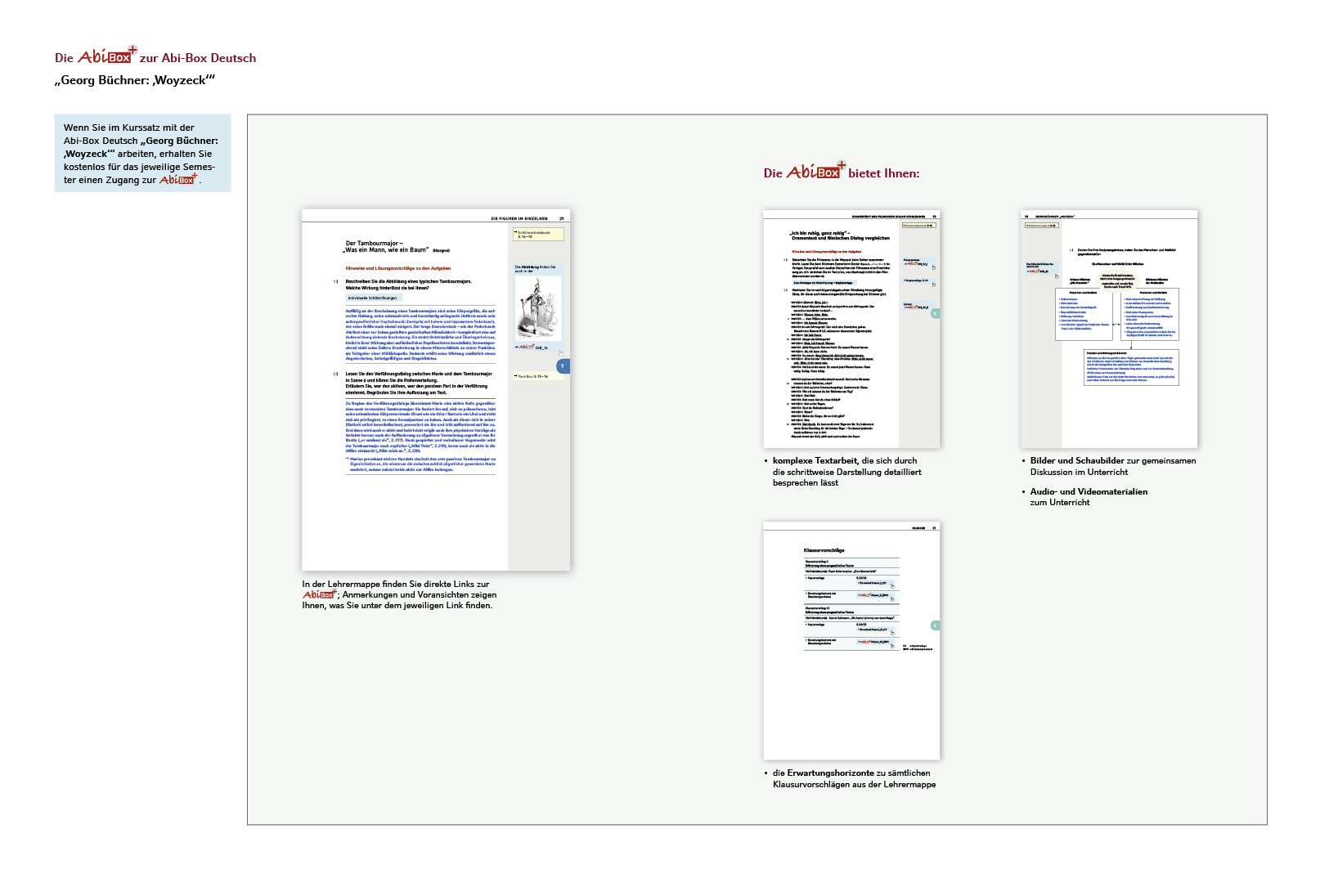Open the AbiBox+ link below the Tambourmajor drawing
The height and width of the screenshot is (896, 1329).
534,347
